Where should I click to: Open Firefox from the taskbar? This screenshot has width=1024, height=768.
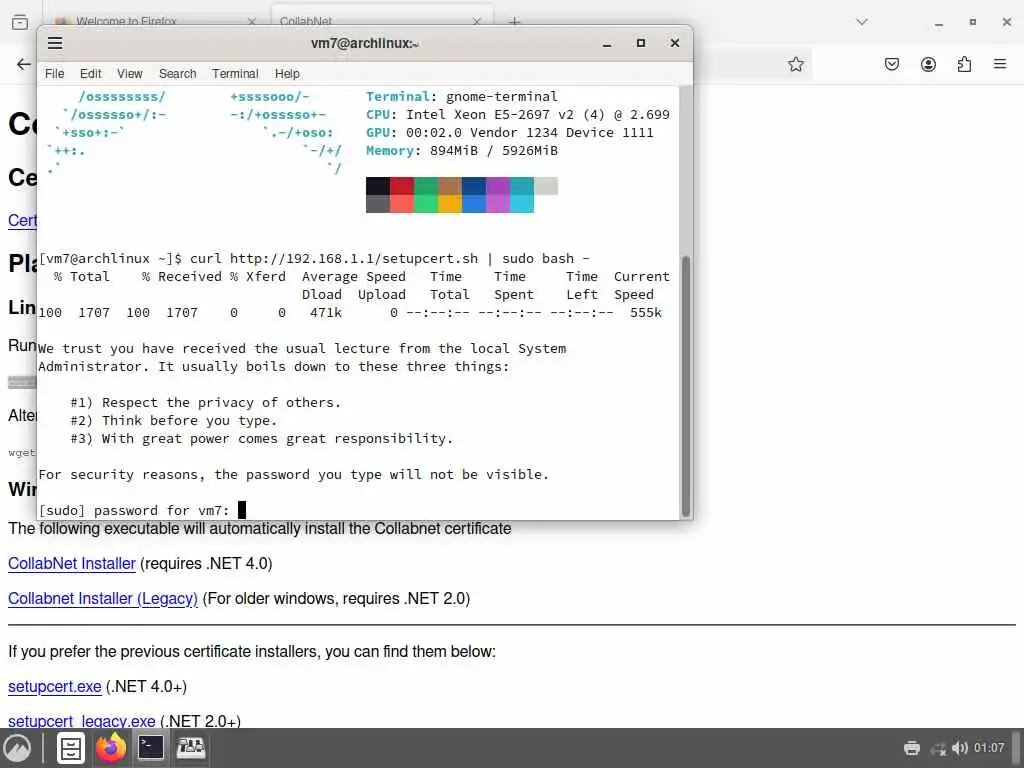click(111, 748)
